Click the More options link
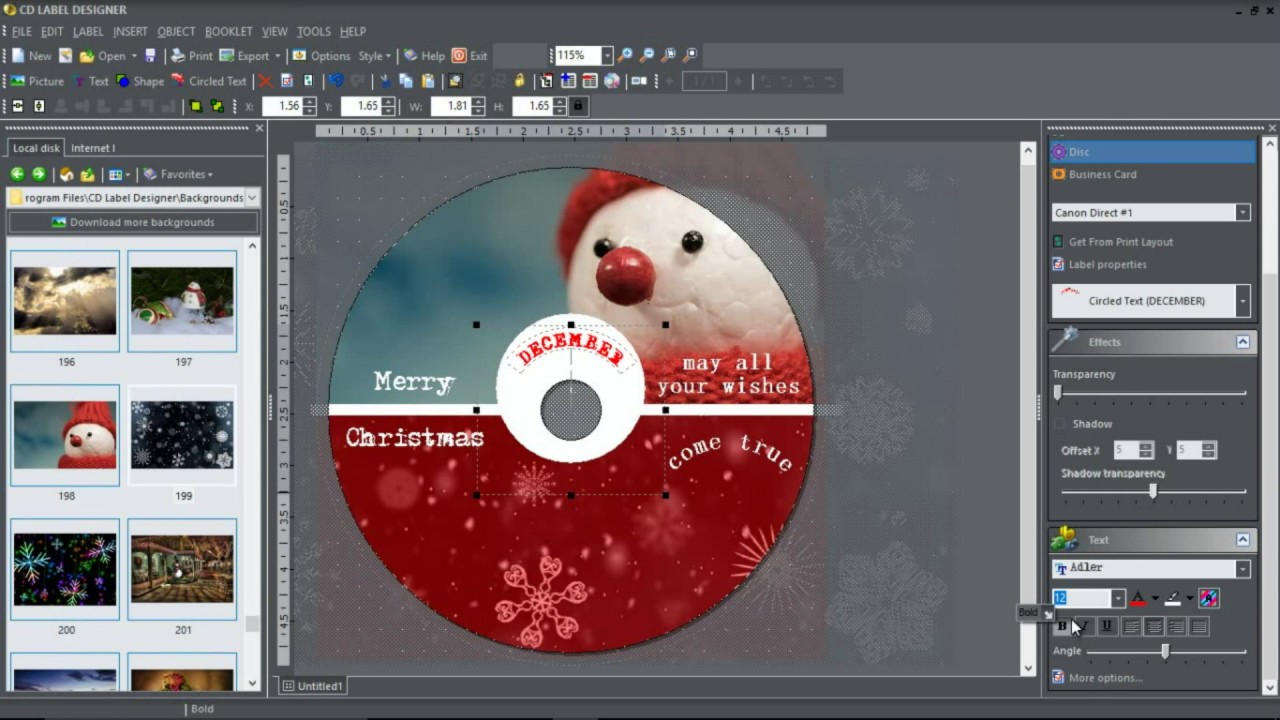Screen dimensions: 1280x720 coord(1105,678)
